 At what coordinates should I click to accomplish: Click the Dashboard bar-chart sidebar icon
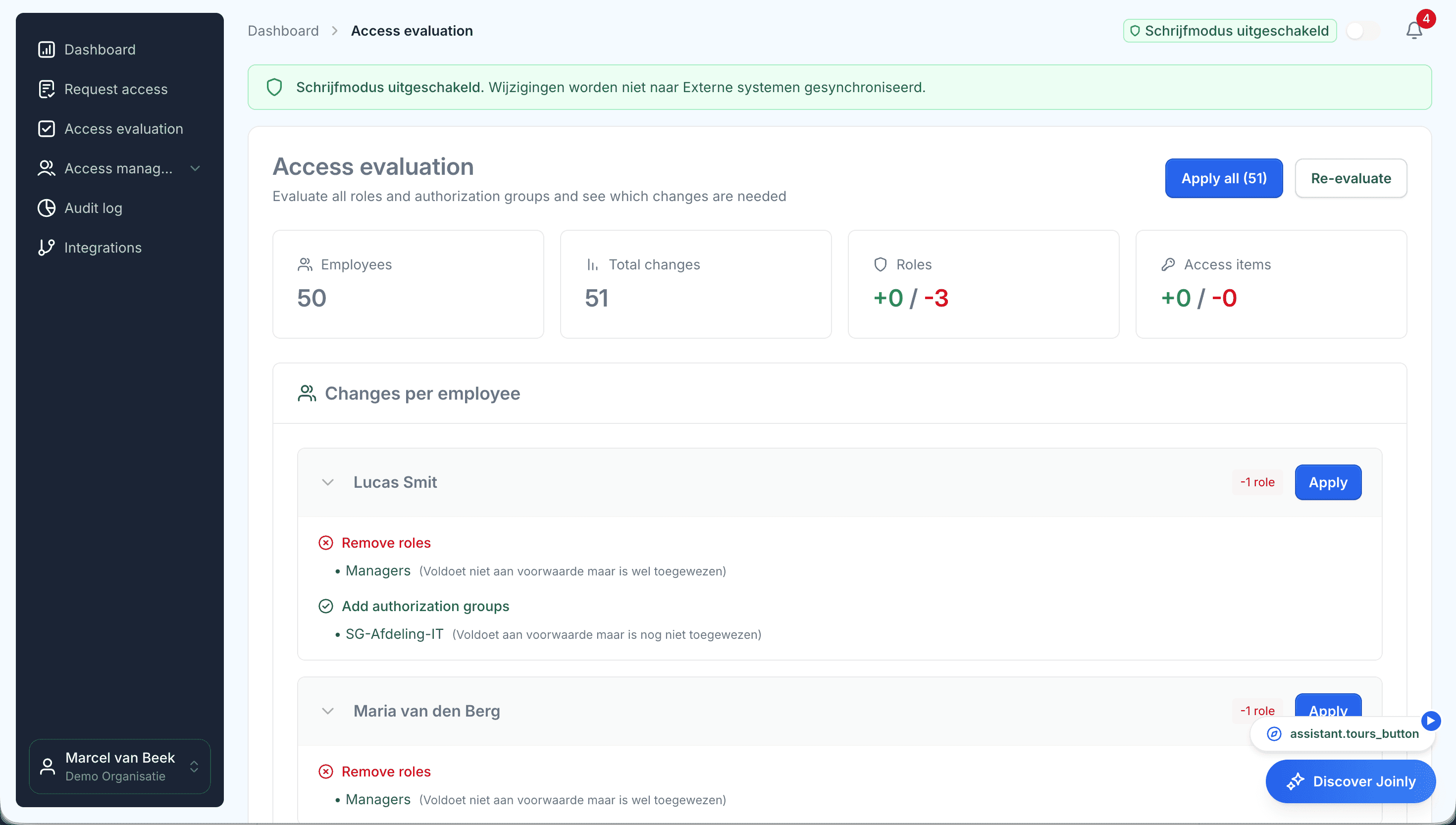(47, 50)
